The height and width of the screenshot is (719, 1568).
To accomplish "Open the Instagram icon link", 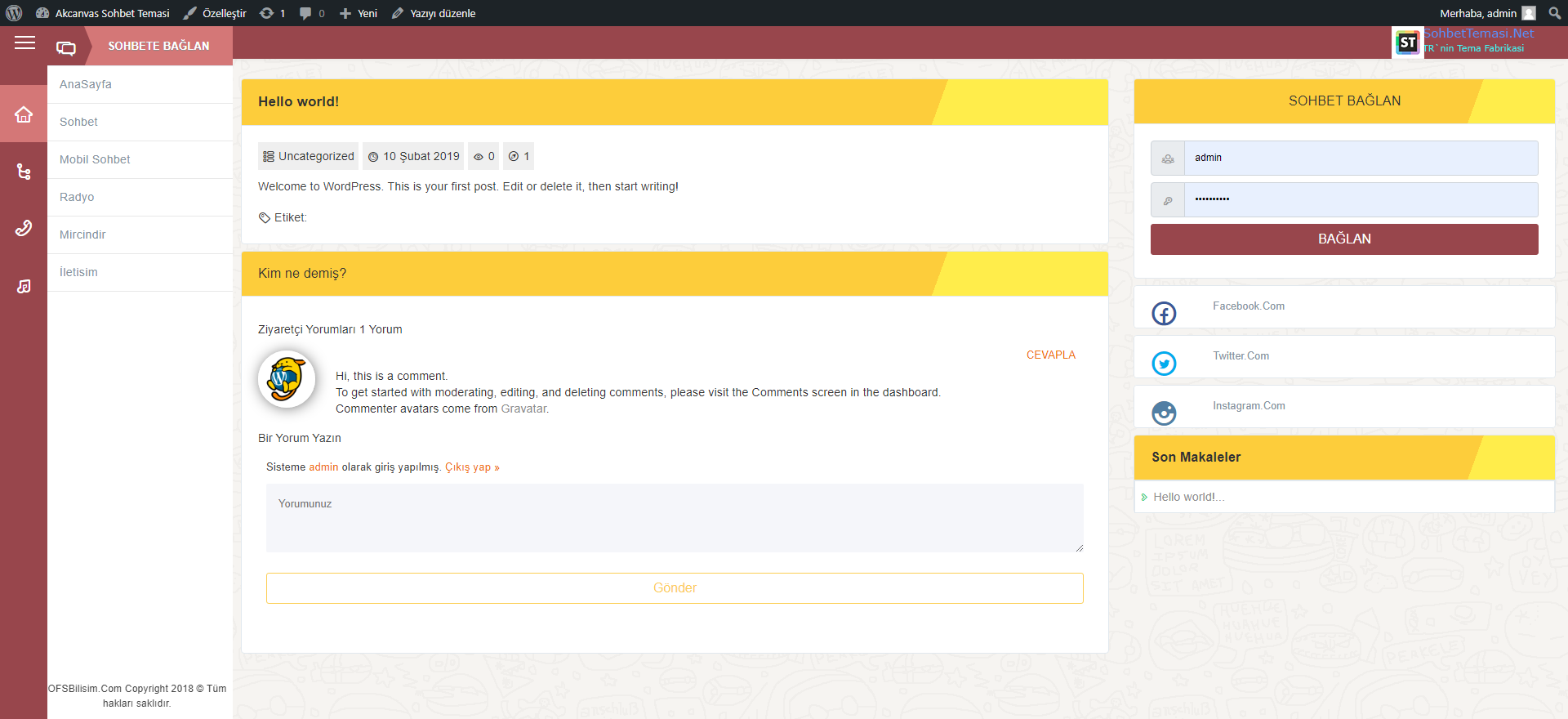I will pos(1164,413).
